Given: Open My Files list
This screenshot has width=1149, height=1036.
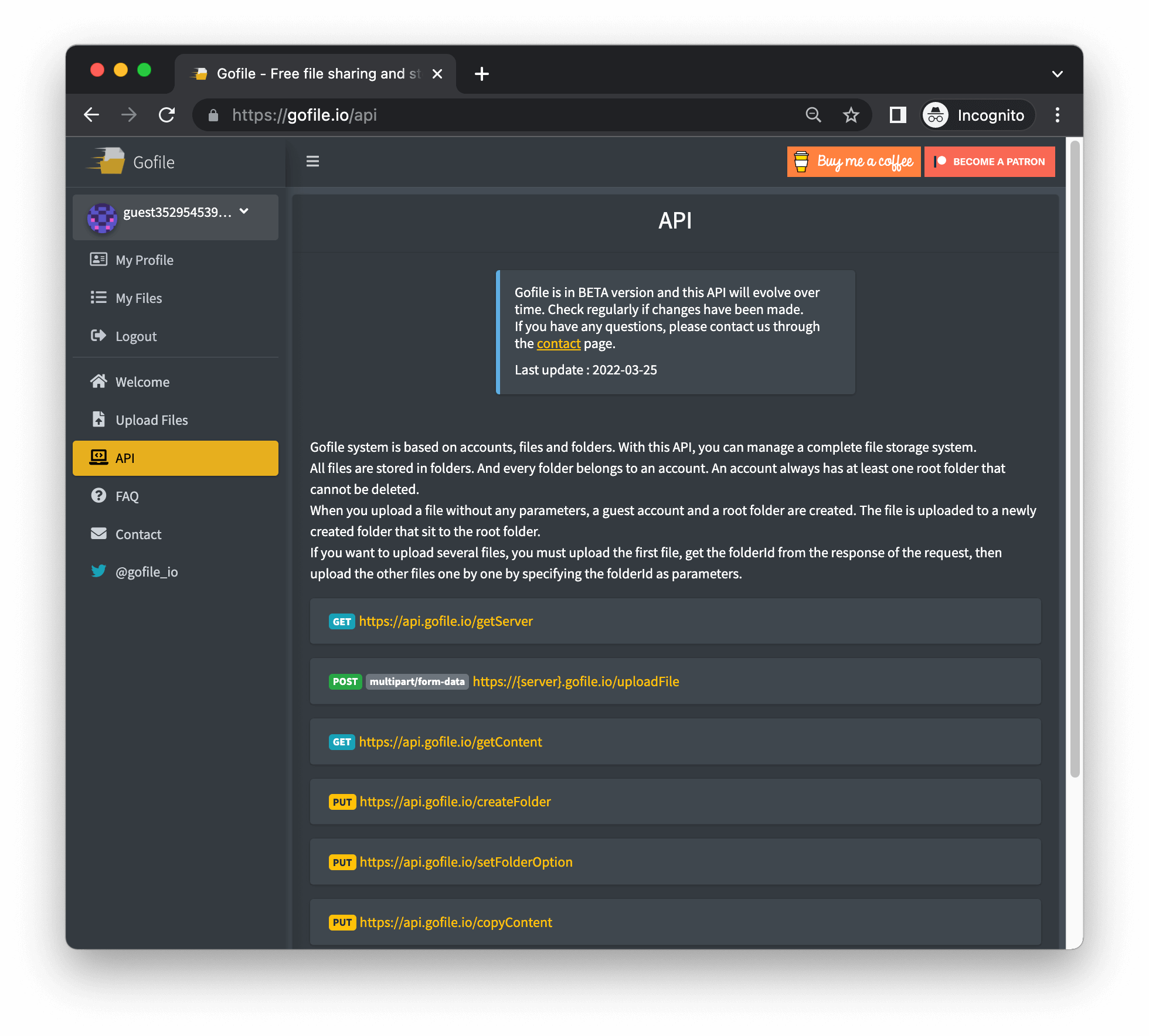Looking at the screenshot, I should pos(175,298).
